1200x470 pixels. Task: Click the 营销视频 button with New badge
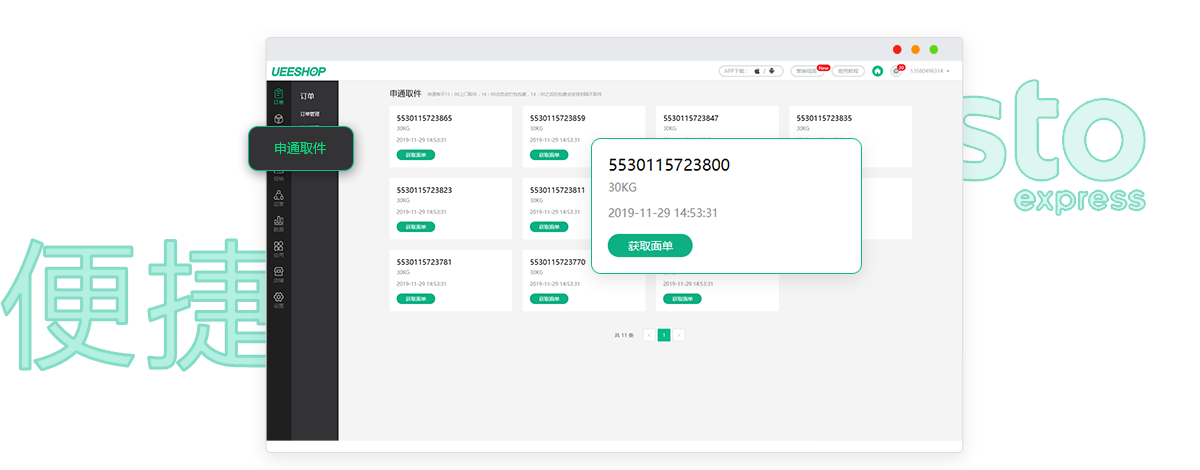tap(808, 71)
